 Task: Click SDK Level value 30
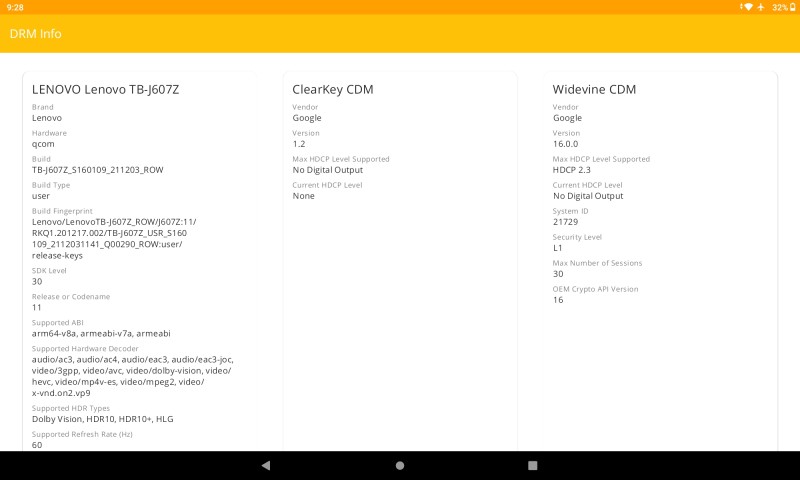pyautogui.click(x=37, y=282)
